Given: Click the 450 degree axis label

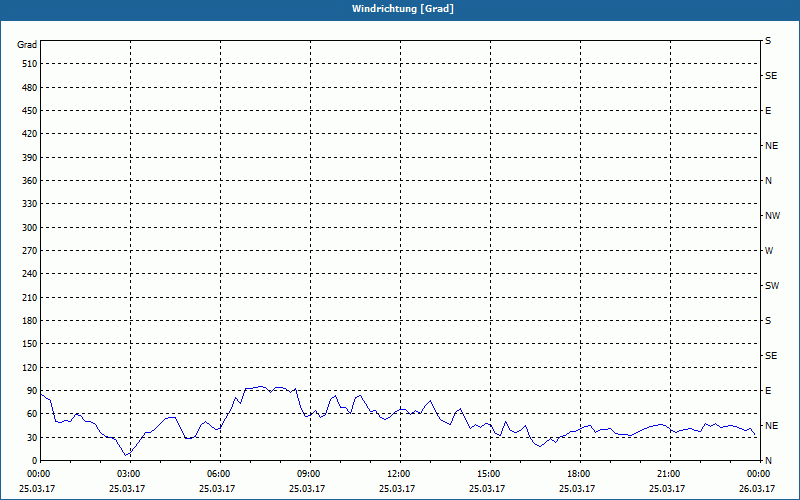Looking at the screenshot, I should [30, 111].
